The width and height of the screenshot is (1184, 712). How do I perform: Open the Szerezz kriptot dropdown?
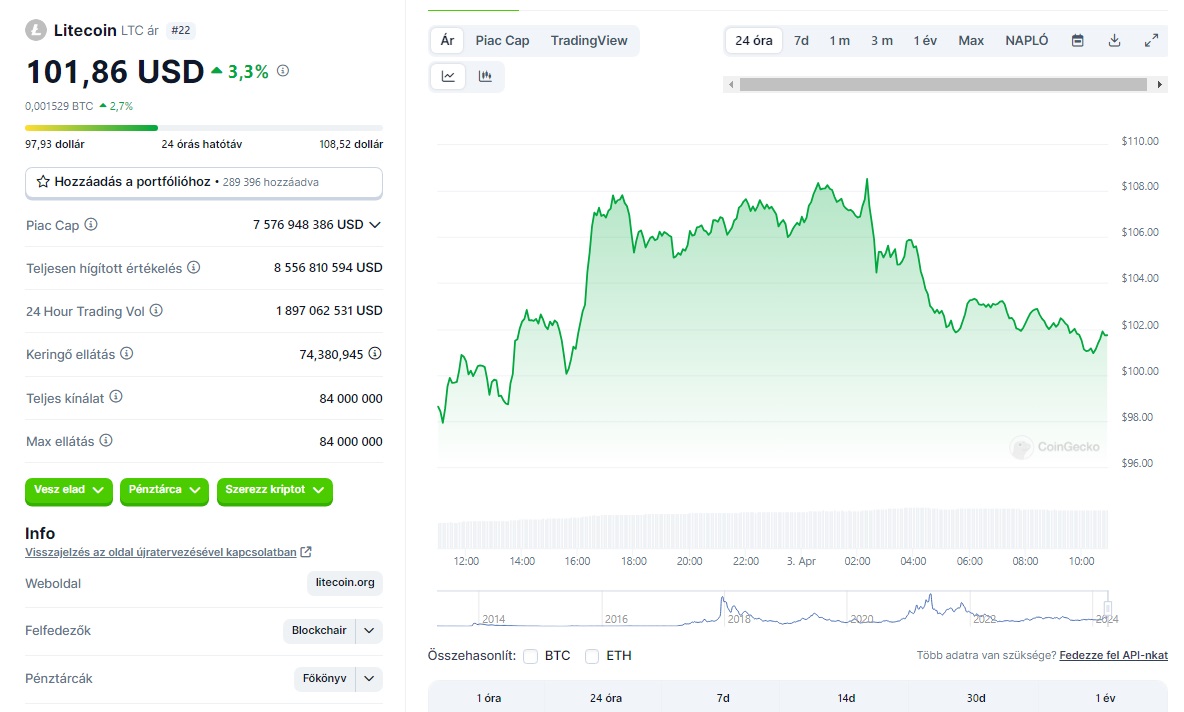coord(275,490)
